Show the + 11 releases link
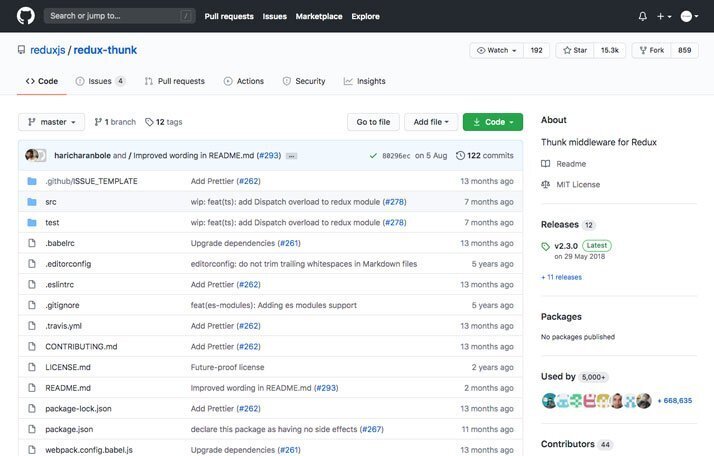This screenshot has height=456, width=714. [561, 277]
